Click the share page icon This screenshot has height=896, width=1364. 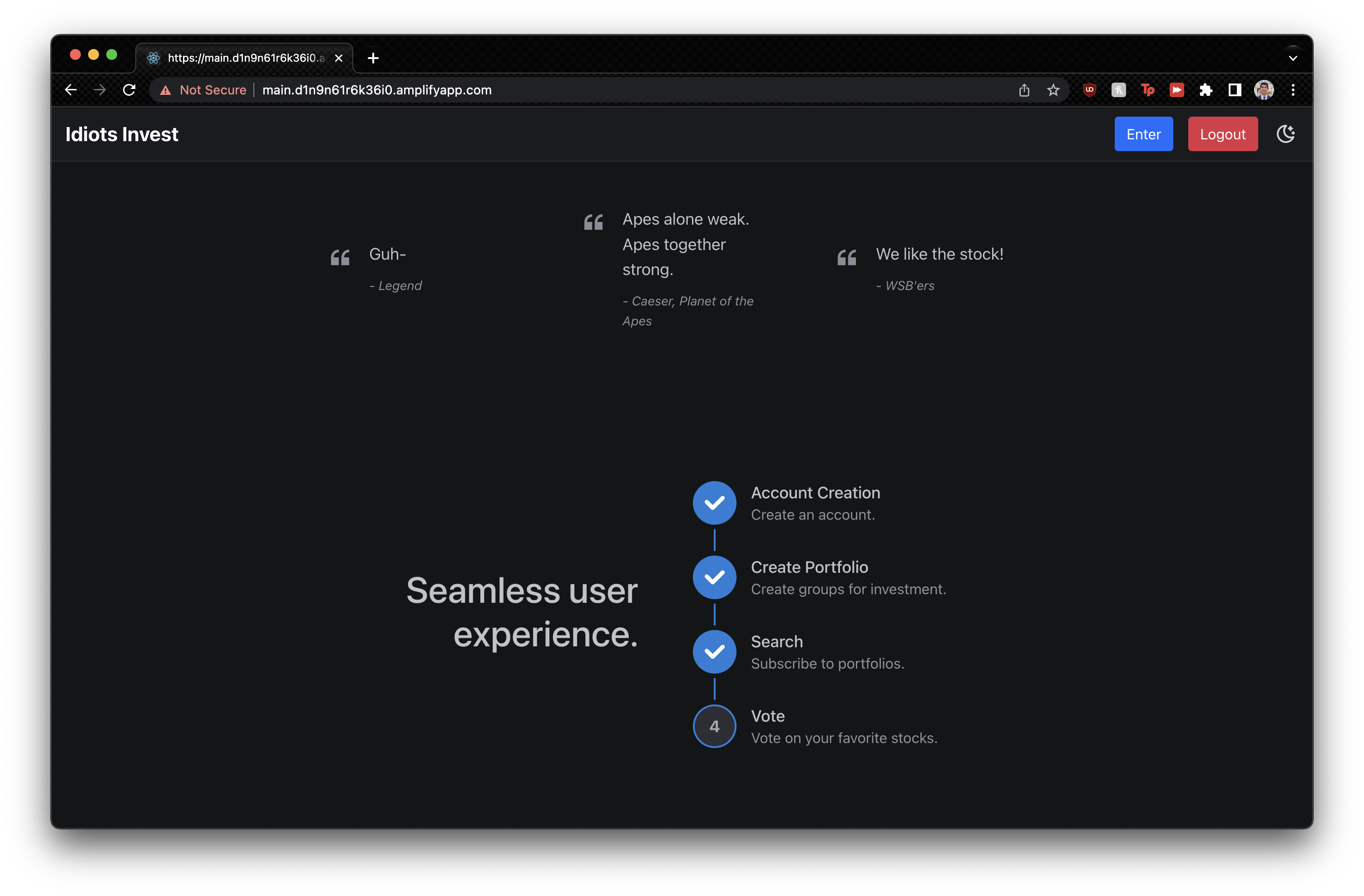[1023, 90]
